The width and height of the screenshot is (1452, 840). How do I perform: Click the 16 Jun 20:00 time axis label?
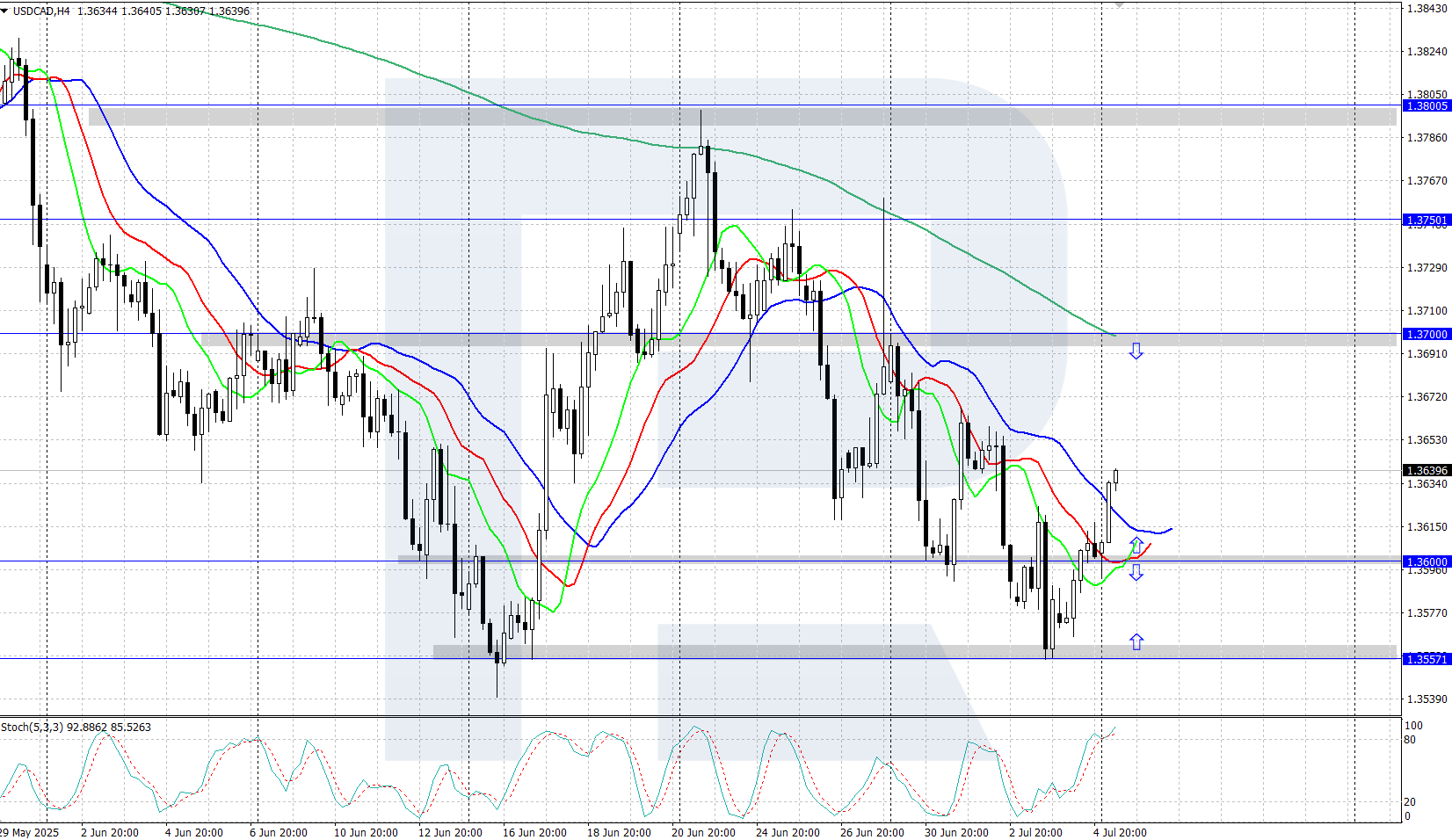click(534, 832)
